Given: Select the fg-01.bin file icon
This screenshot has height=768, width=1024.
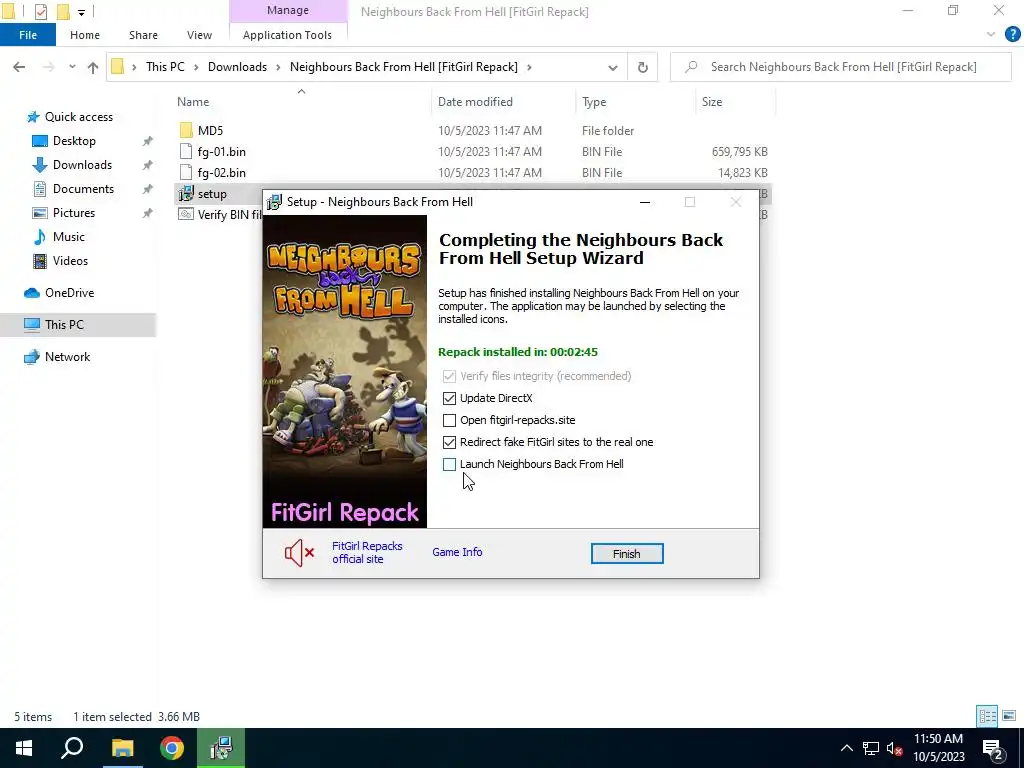Looking at the screenshot, I should click(x=186, y=152).
